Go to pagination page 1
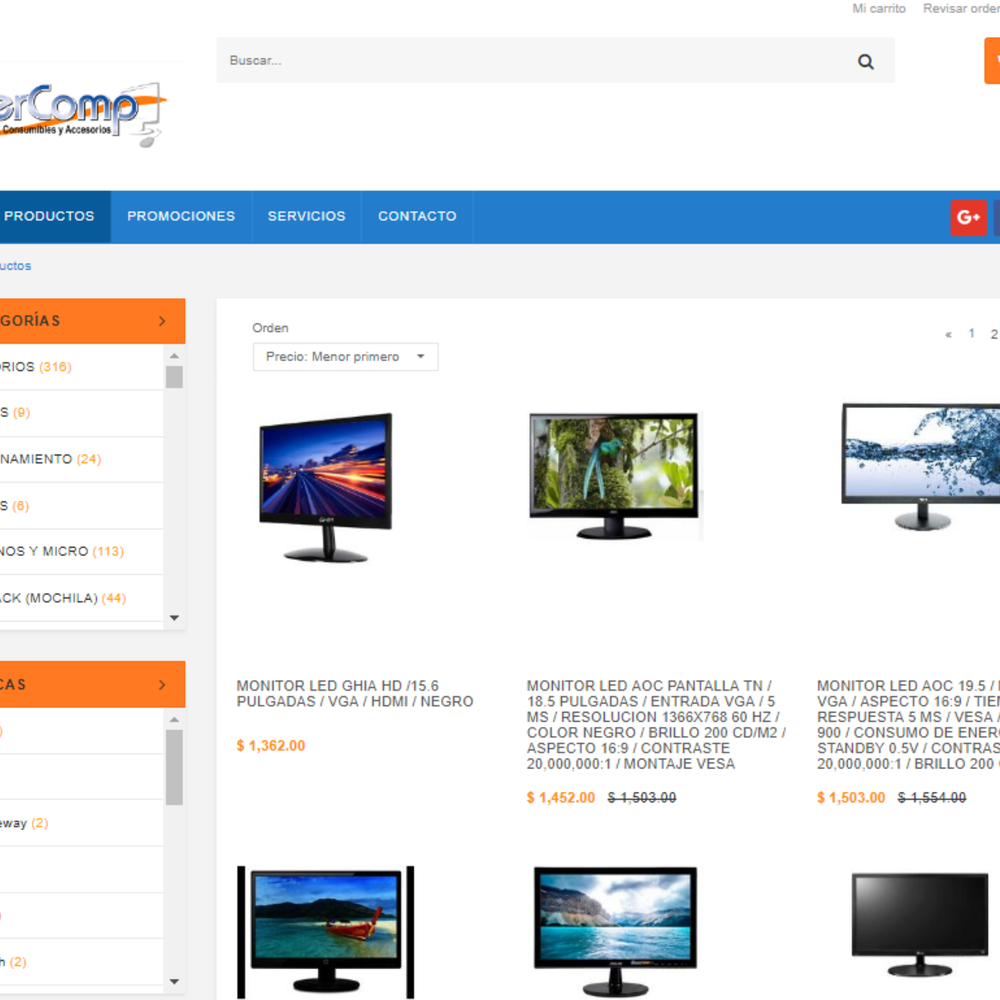 click(971, 334)
